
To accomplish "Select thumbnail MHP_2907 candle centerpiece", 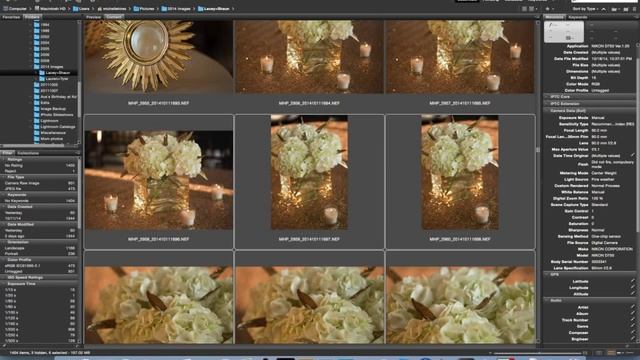I will point(460,57).
